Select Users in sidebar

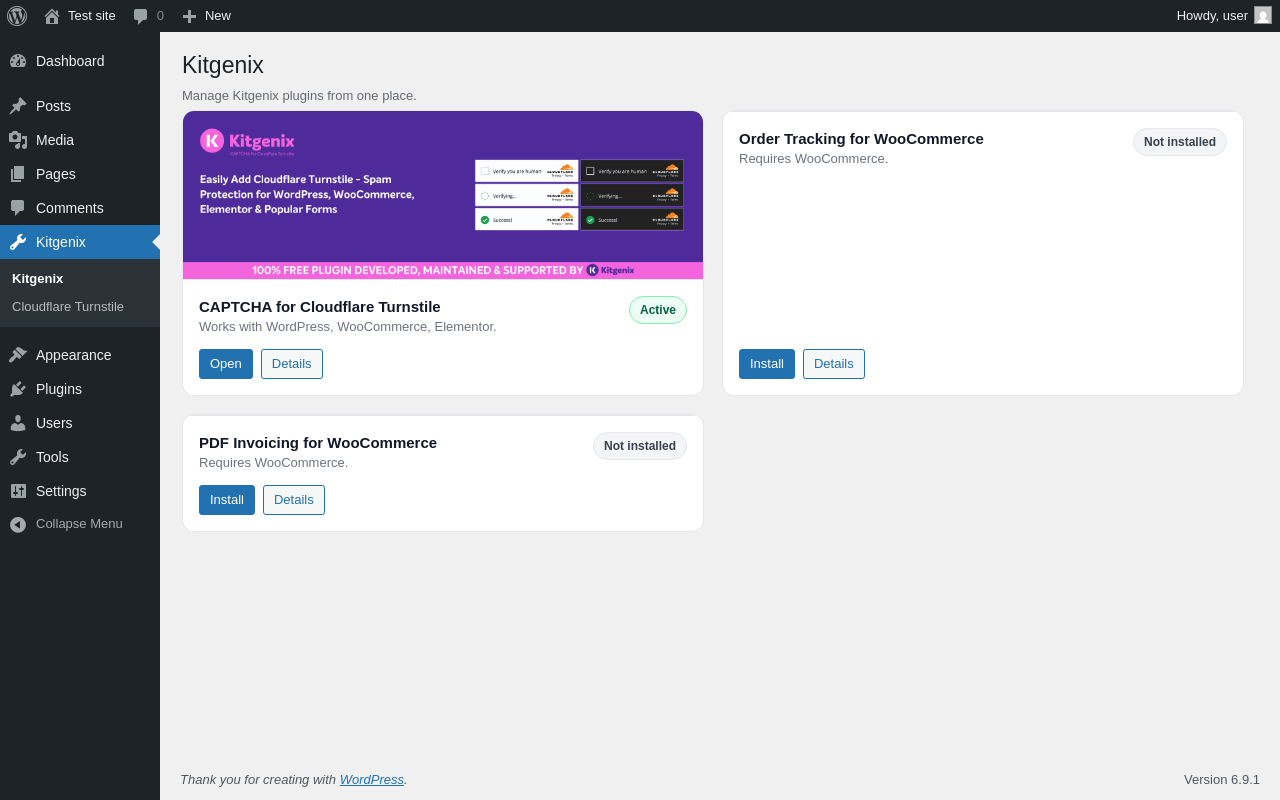pos(80,423)
